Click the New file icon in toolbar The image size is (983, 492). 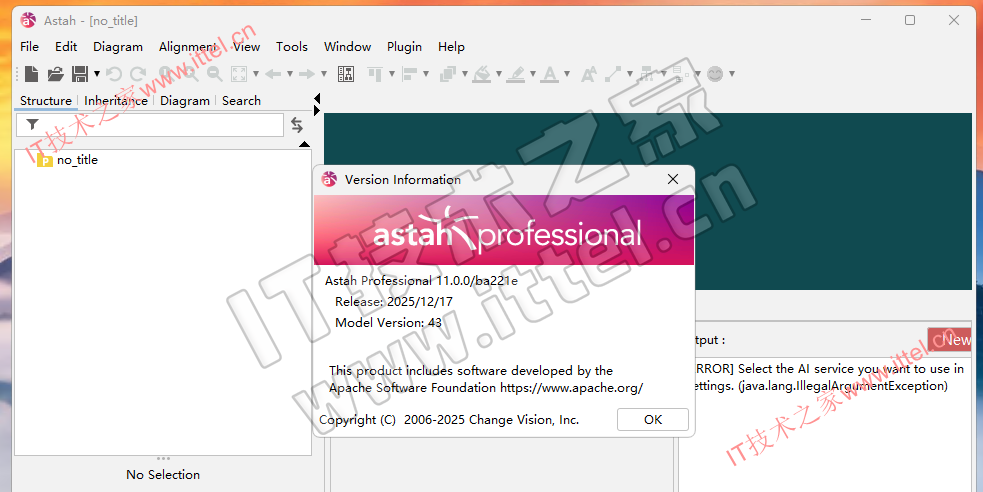[x=32, y=74]
